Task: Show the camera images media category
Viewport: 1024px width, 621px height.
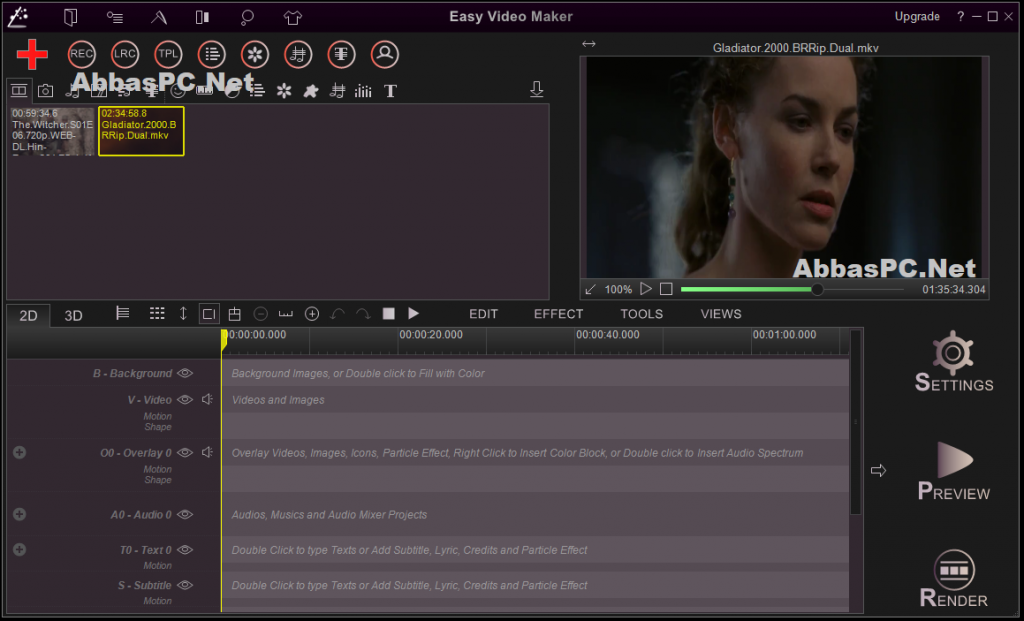Action: [x=45, y=91]
